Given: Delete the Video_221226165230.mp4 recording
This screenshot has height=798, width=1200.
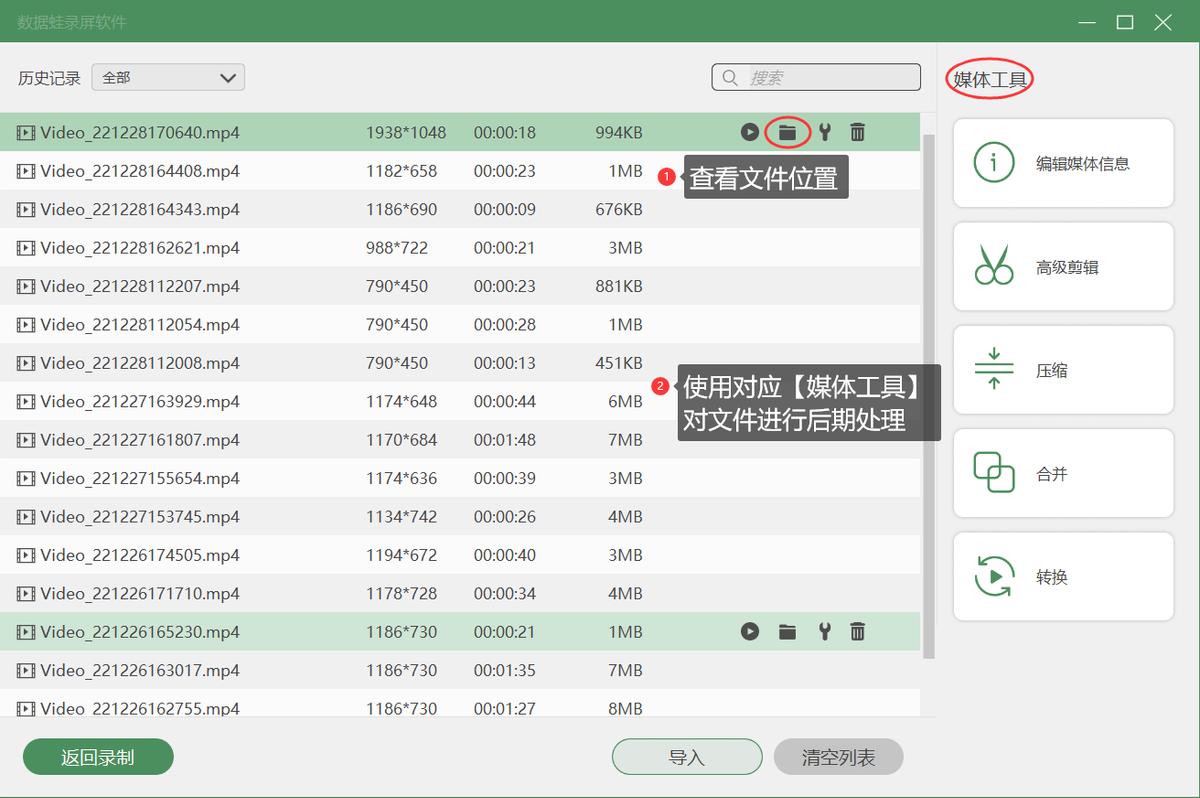Looking at the screenshot, I should 858,631.
